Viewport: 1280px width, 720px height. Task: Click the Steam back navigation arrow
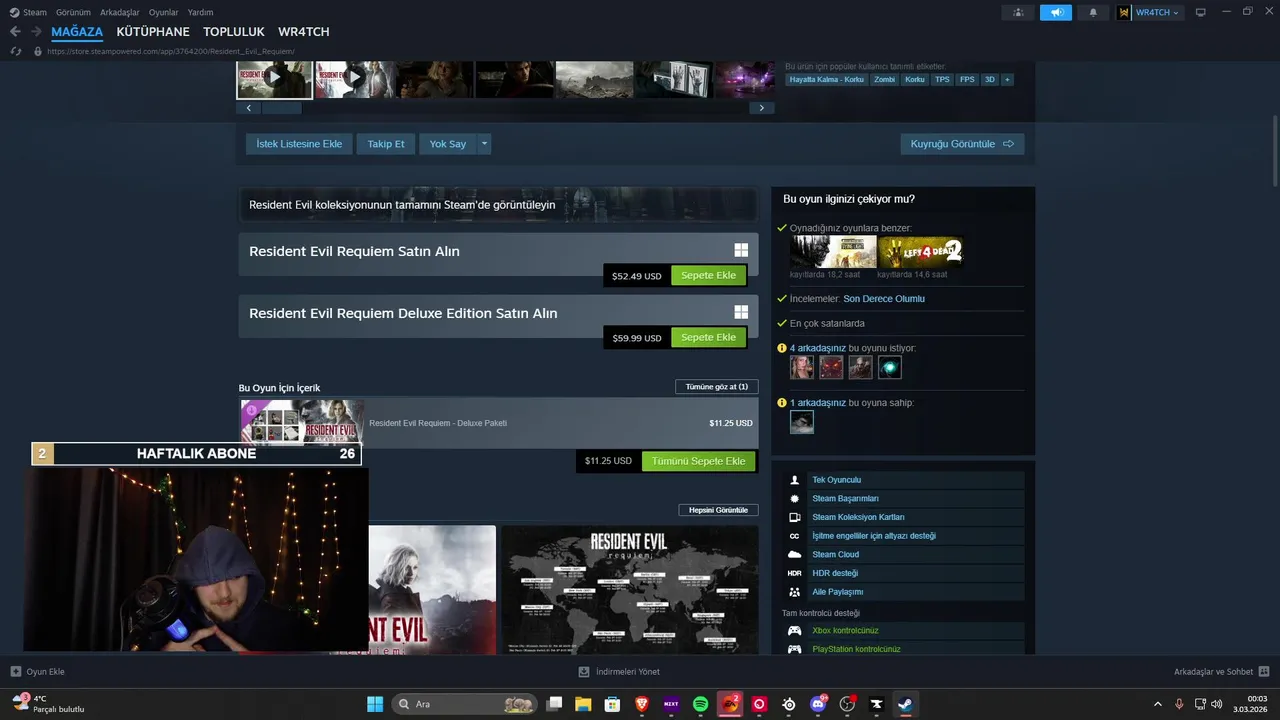tap(15, 32)
